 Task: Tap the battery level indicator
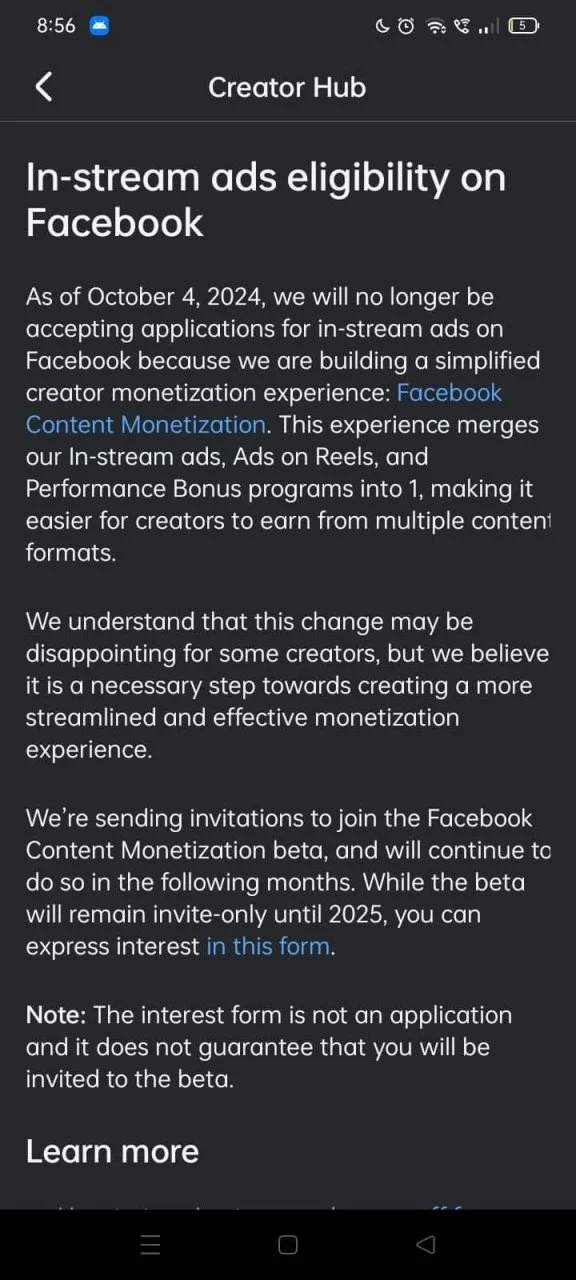coord(523,27)
